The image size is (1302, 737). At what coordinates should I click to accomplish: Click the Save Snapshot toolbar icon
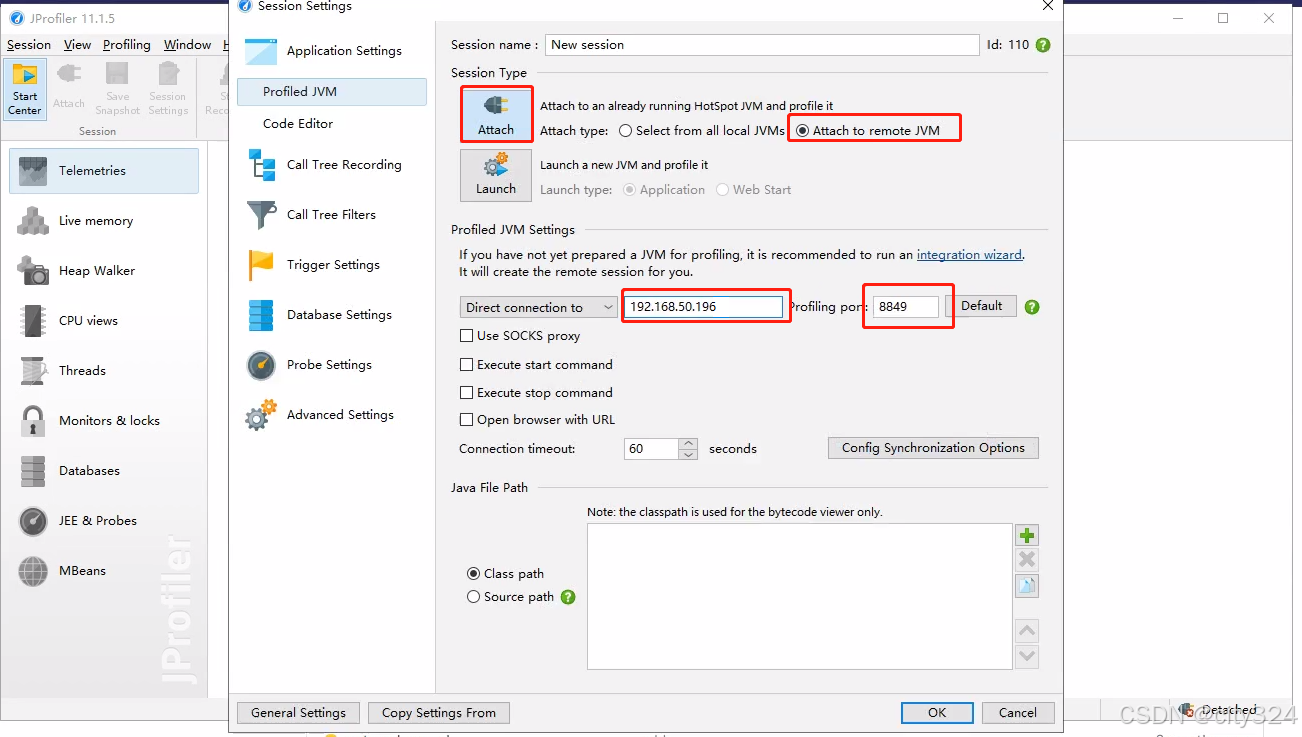click(118, 89)
